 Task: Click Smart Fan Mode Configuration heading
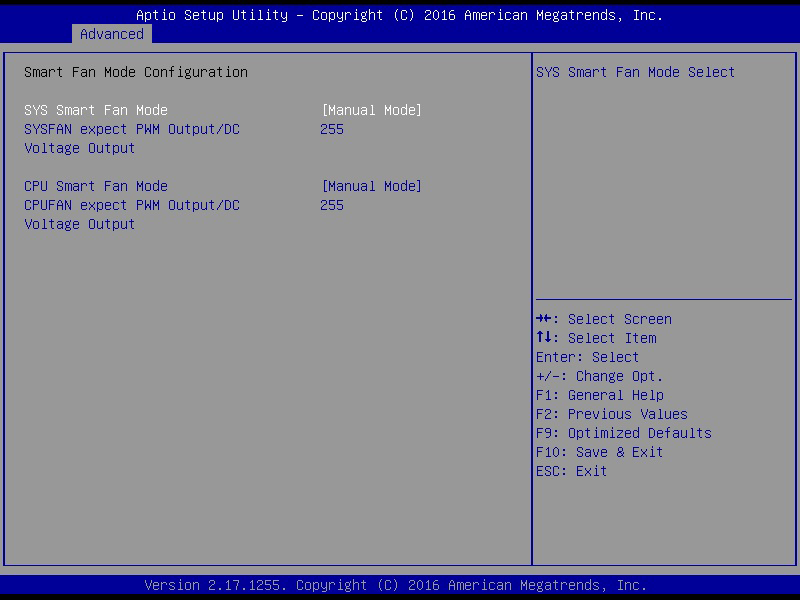pyautogui.click(x=136, y=72)
